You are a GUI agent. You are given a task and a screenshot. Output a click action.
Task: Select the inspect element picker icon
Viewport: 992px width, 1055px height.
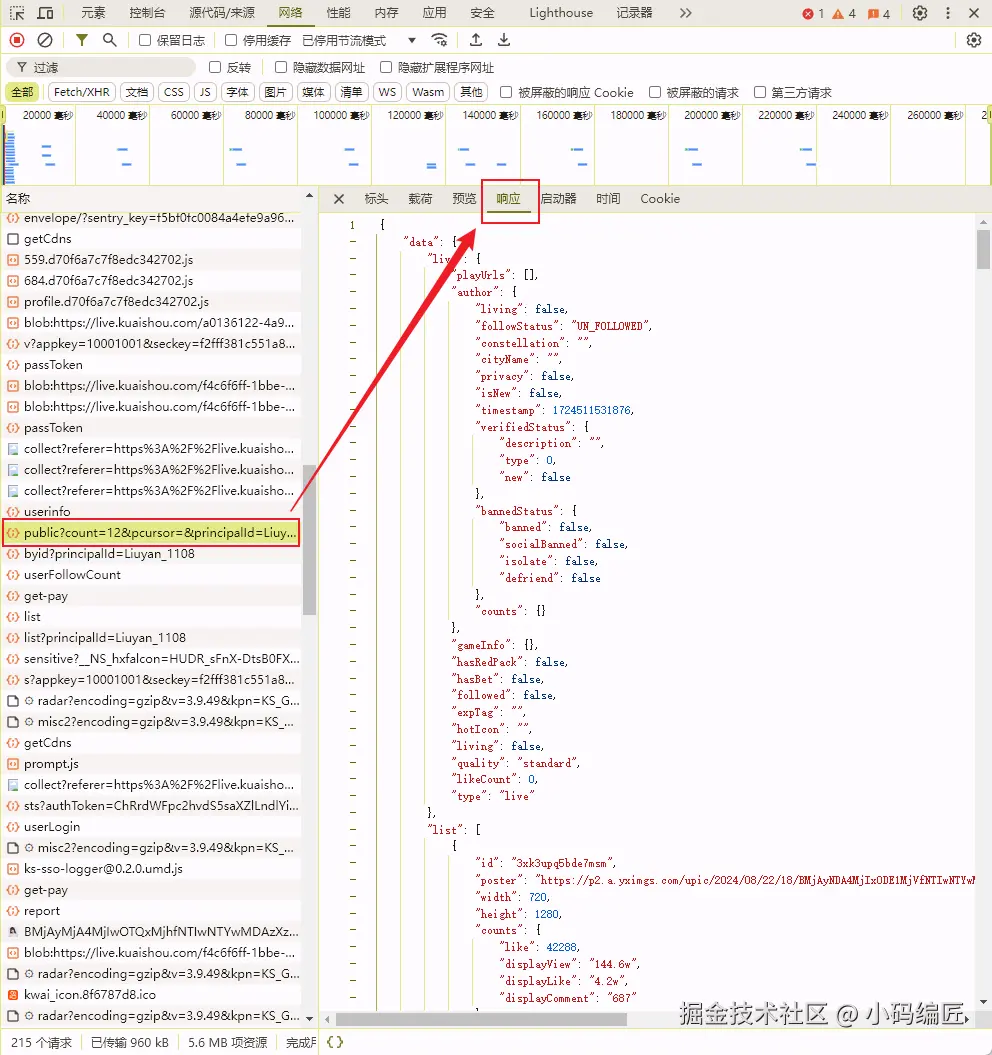tap(17, 13)
